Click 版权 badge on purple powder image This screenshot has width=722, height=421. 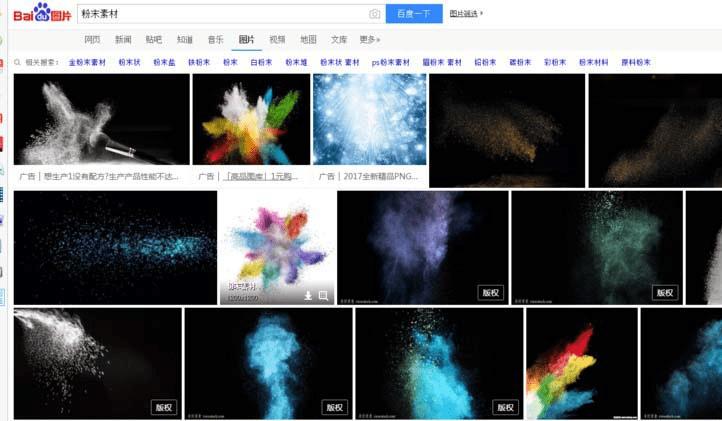[x=490, y=292]
